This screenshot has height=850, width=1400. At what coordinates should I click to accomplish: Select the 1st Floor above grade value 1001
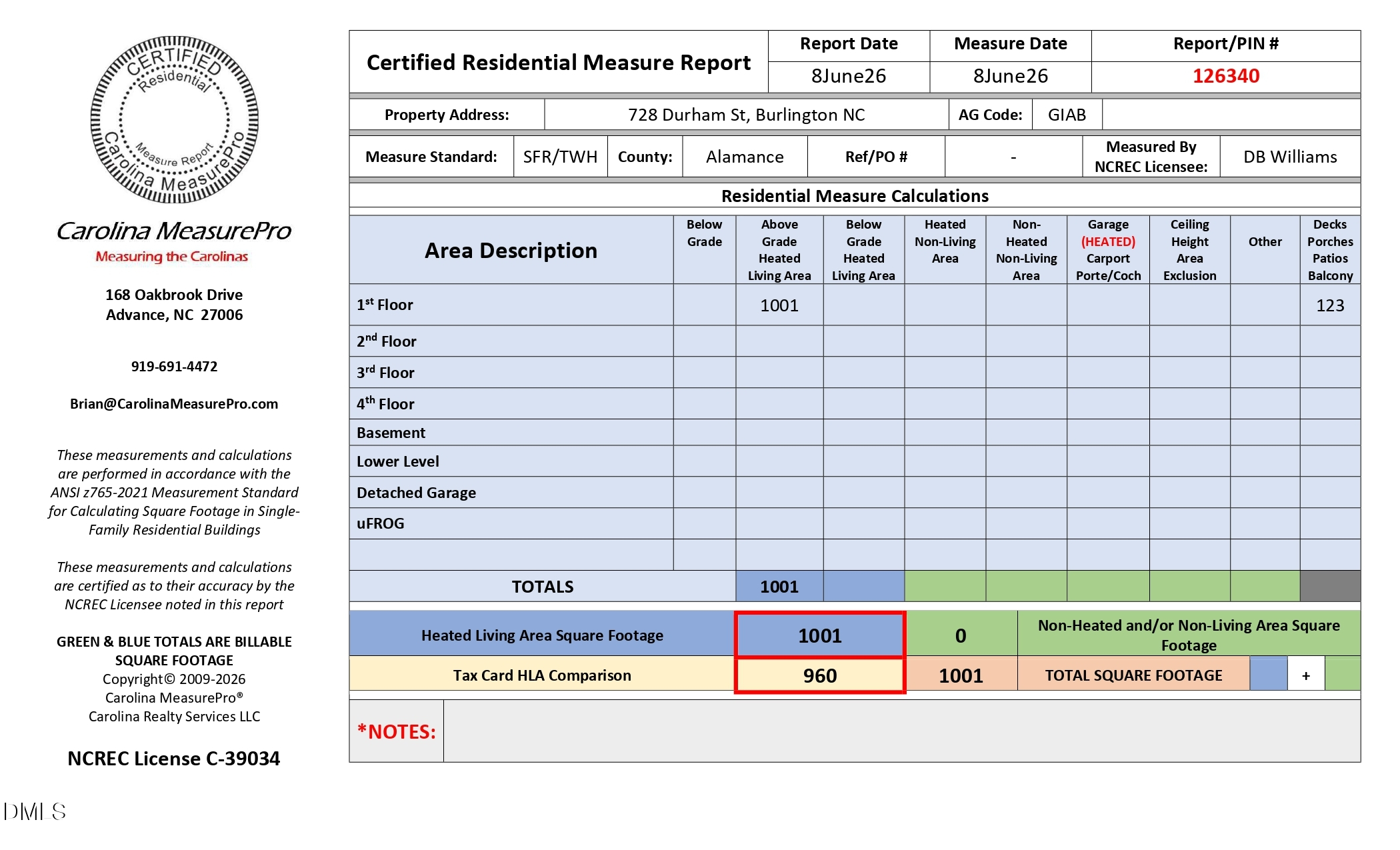click(779, 305)
